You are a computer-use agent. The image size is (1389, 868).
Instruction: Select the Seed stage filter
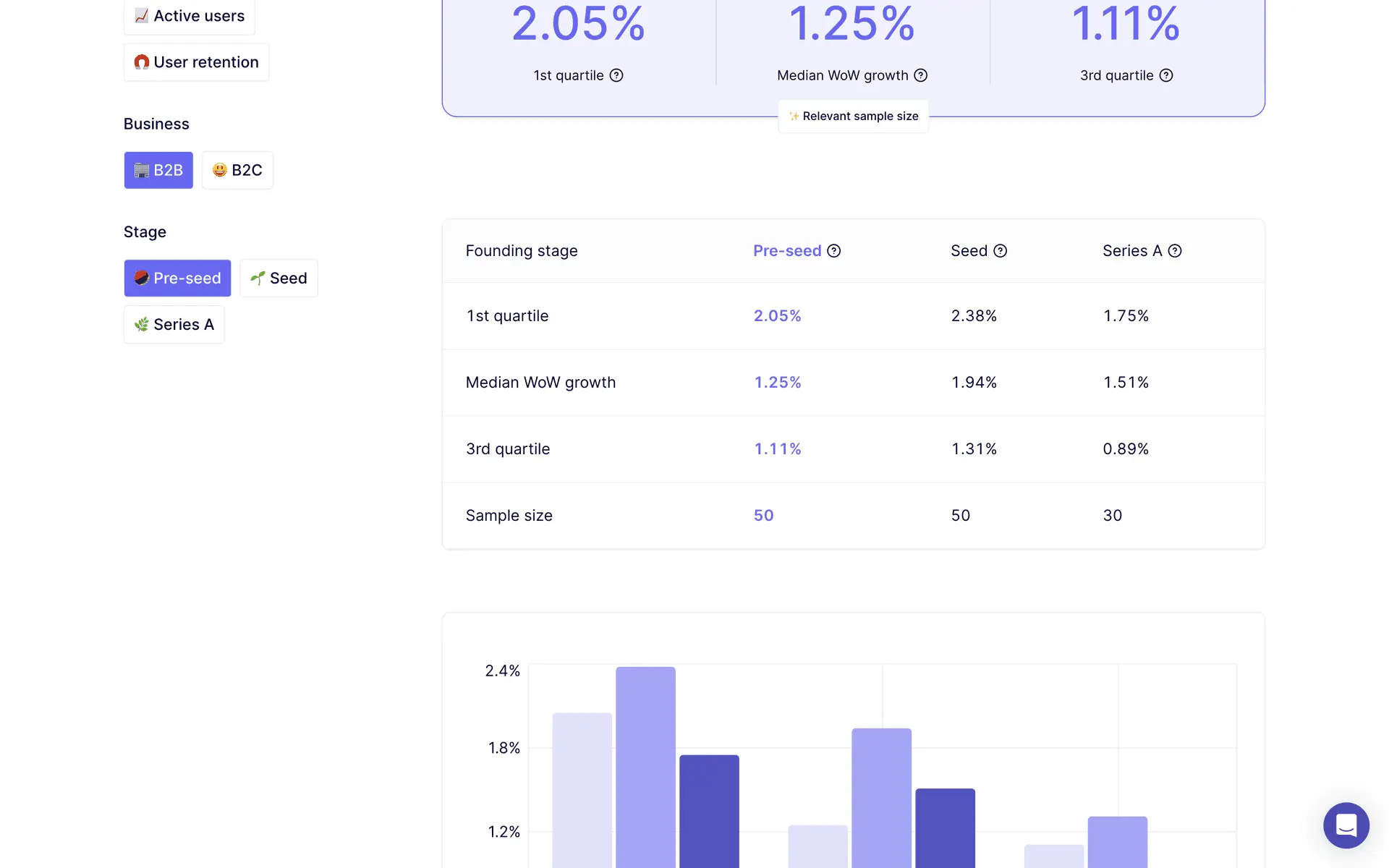(279, 278)
